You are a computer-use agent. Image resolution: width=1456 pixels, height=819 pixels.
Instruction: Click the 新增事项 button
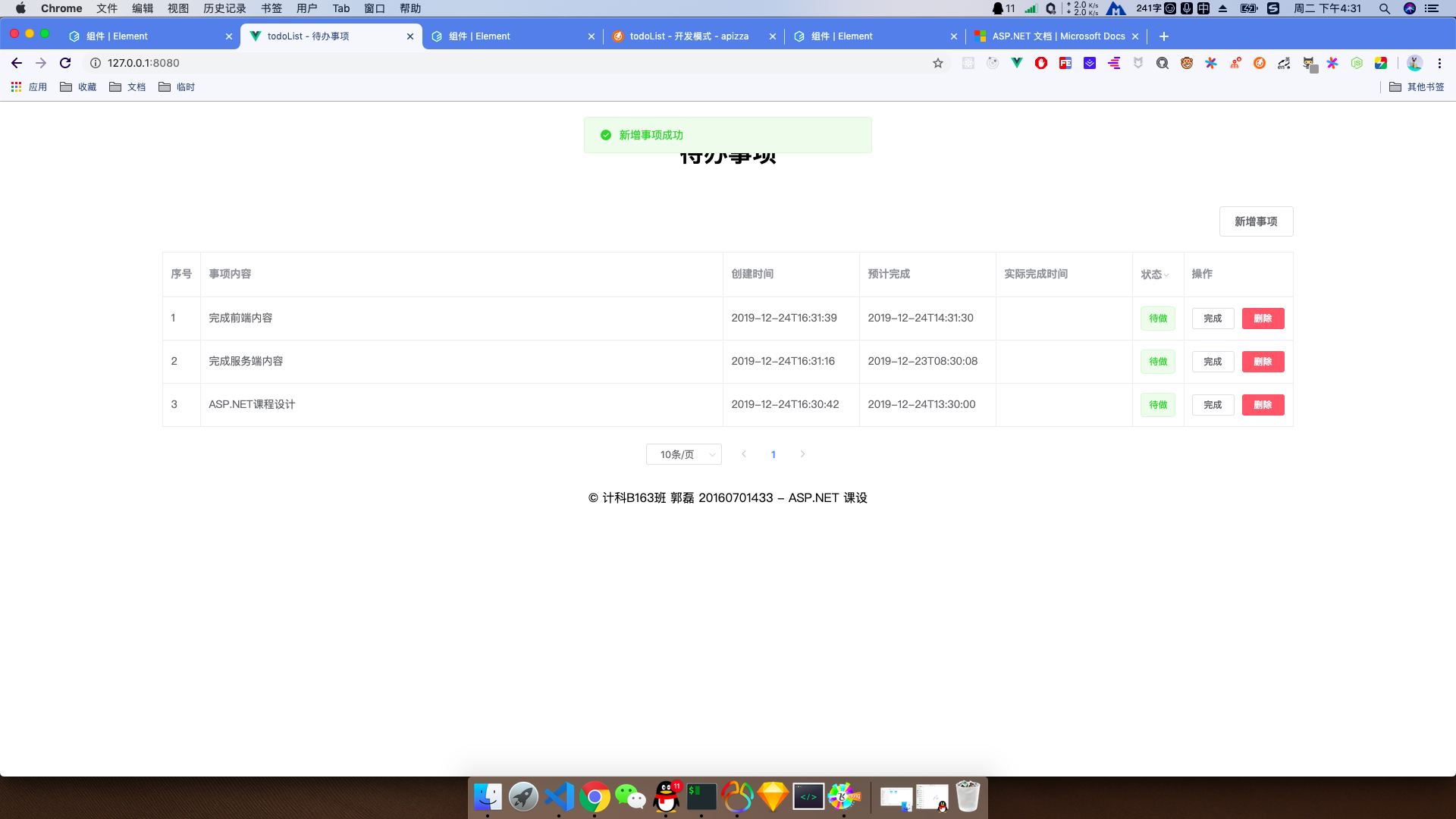pyautogui.click(x=1256, y=221)
